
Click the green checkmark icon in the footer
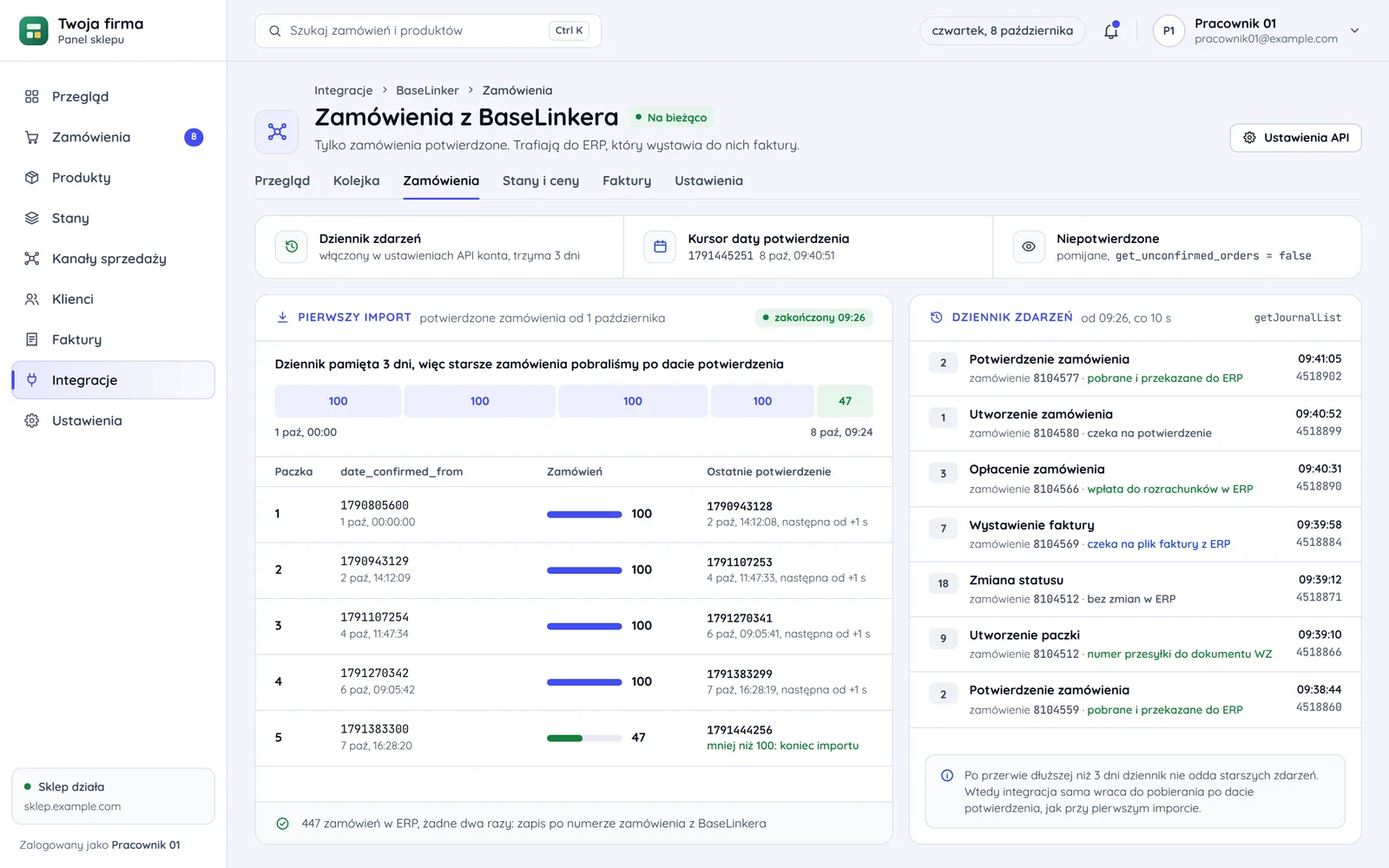[x=282, y=824]
